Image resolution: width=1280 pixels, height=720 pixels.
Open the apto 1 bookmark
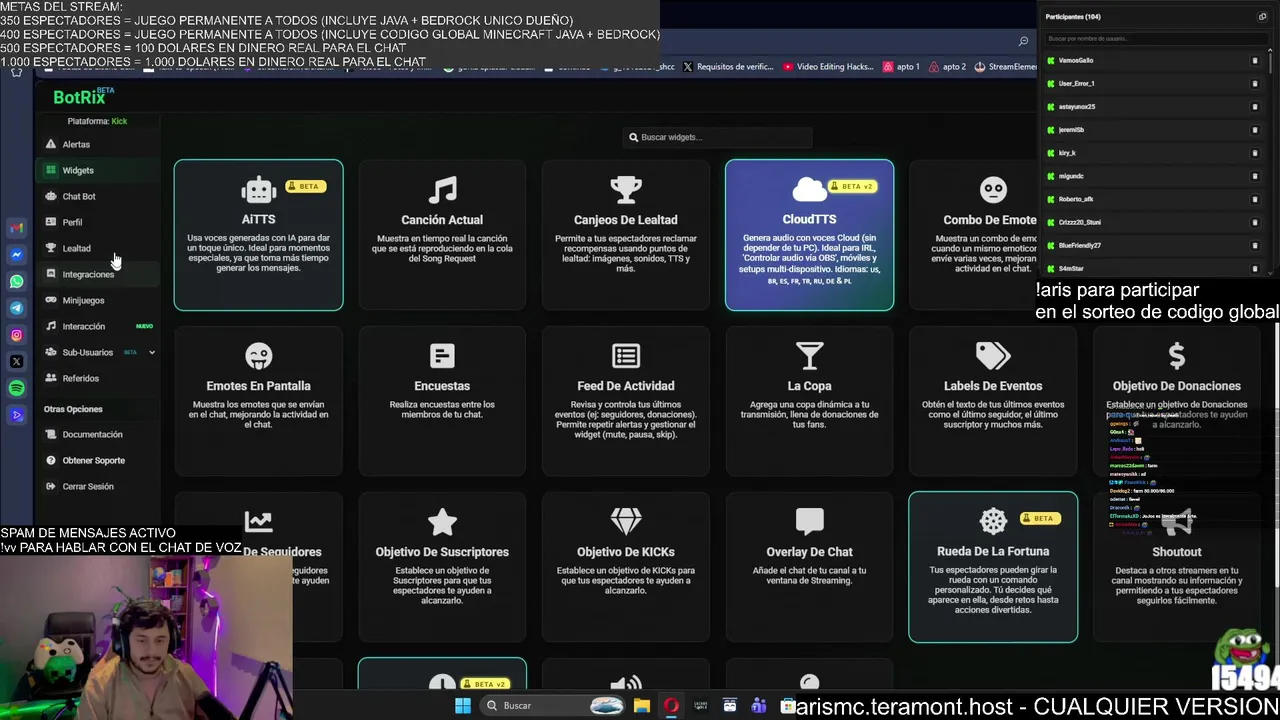(x=901, y=67)
